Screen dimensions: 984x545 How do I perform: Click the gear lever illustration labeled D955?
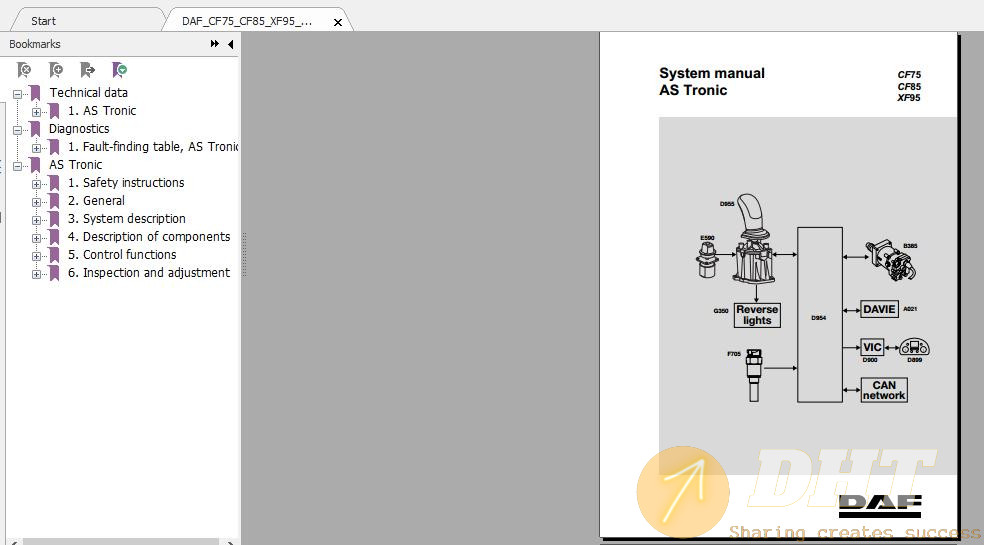tap(754, 239)
